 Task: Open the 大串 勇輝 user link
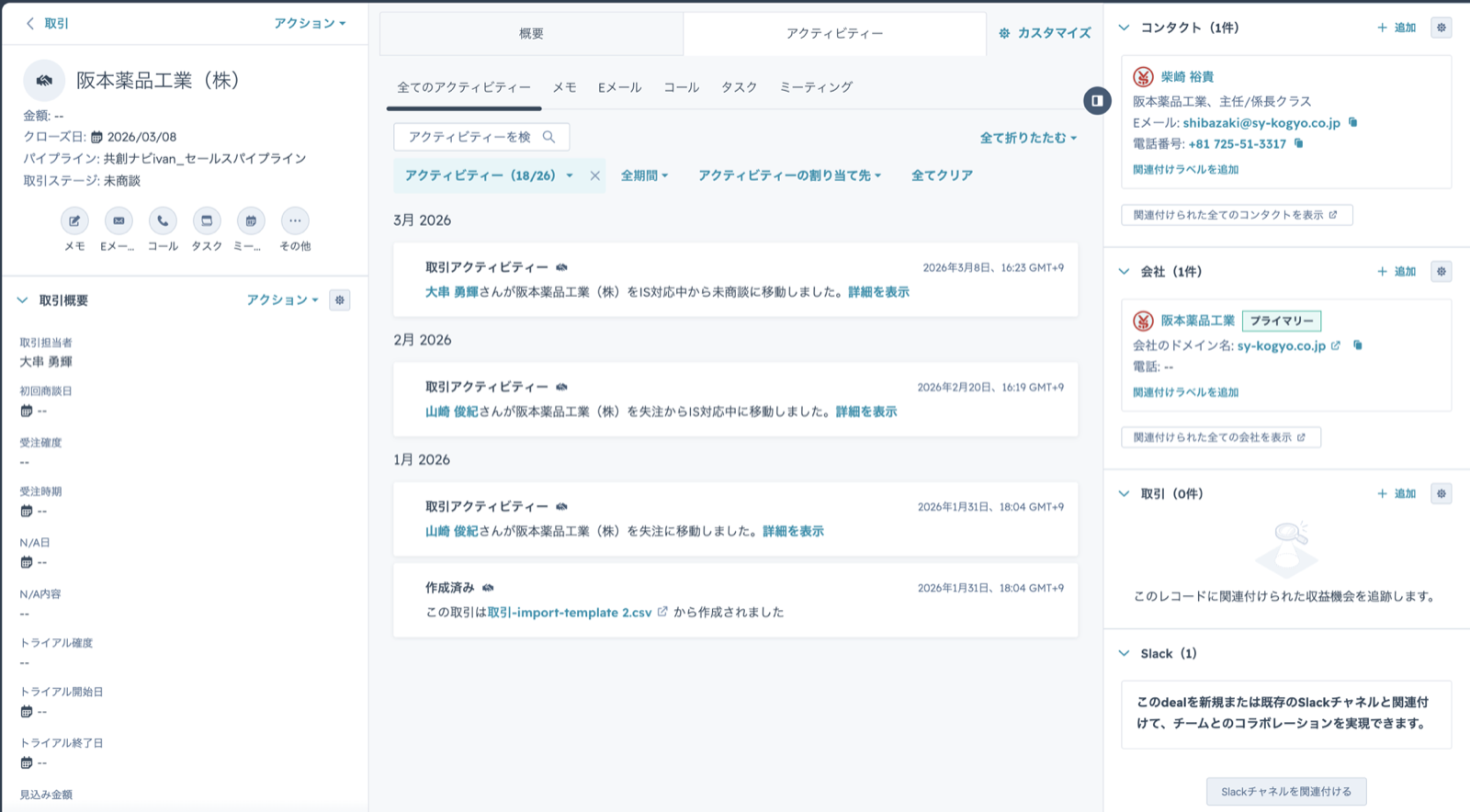[451, 292]
